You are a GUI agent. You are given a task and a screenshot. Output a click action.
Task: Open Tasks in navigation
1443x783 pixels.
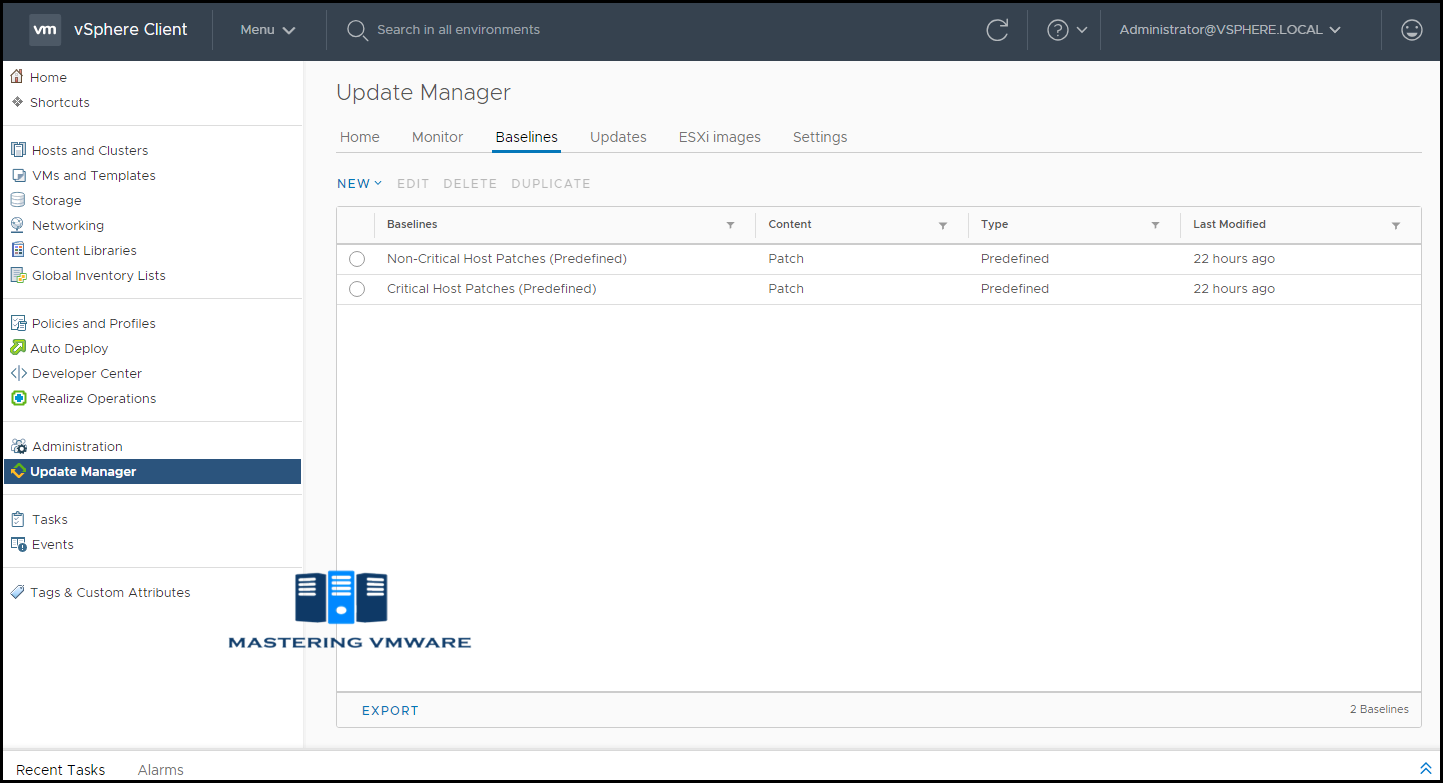click(x=50, y=519)
